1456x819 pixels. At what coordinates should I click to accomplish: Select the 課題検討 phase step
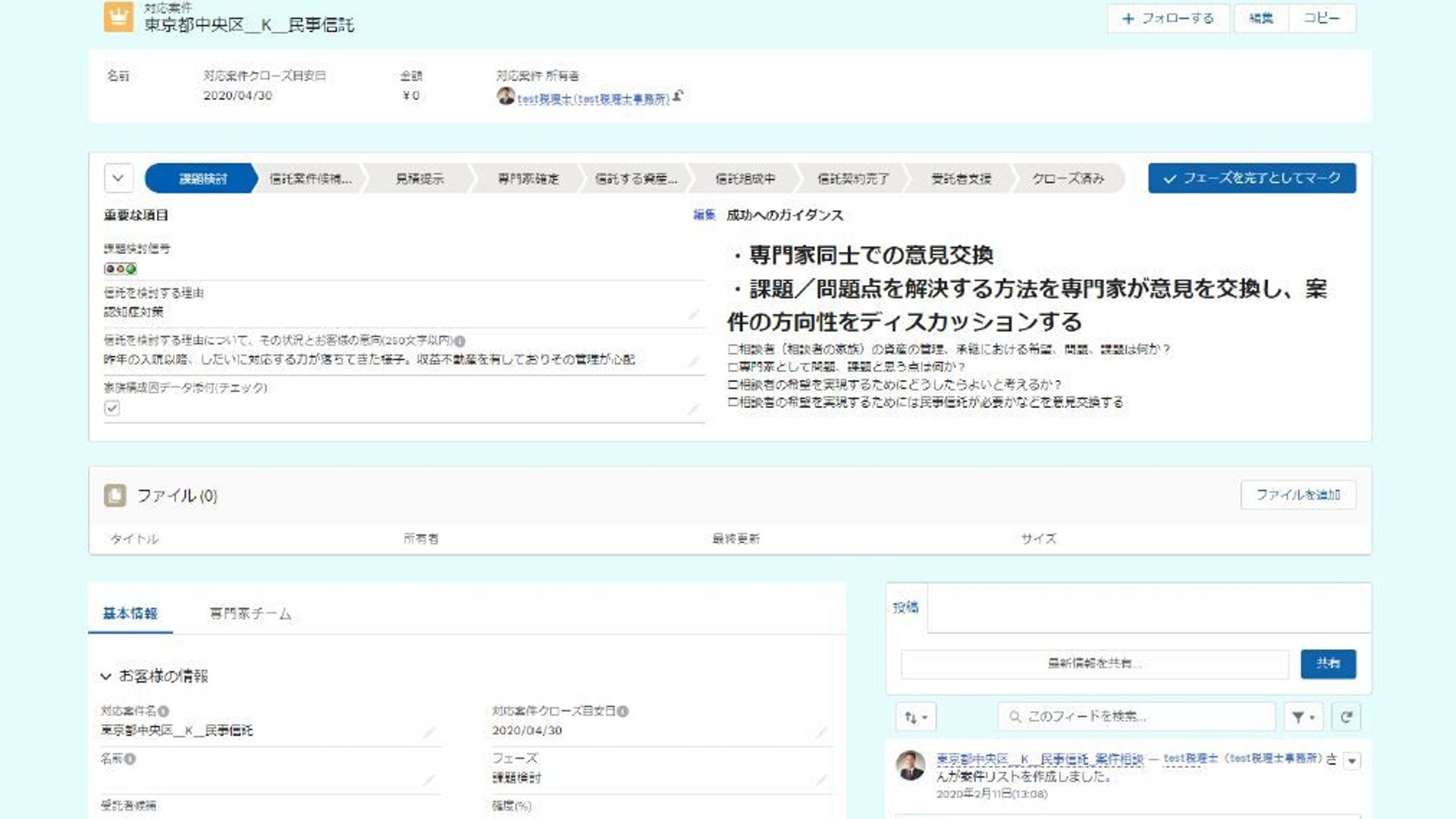(x=202, y=179)
